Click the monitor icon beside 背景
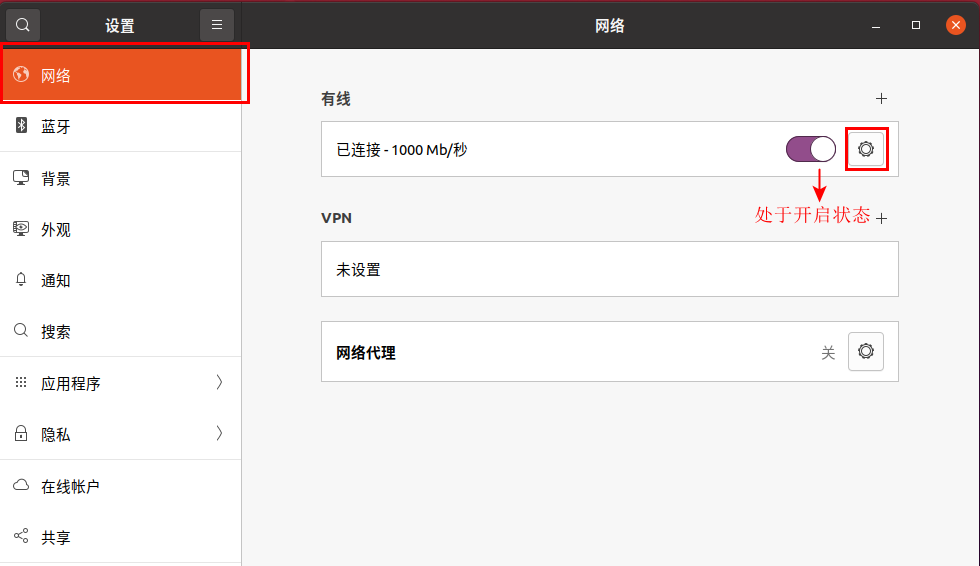This screenshot has height=566, width=980. 21,177
